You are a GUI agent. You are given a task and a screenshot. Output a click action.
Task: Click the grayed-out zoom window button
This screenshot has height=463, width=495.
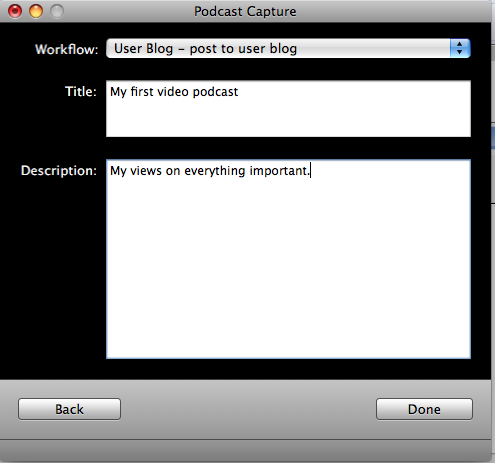(x=57, y=11)
